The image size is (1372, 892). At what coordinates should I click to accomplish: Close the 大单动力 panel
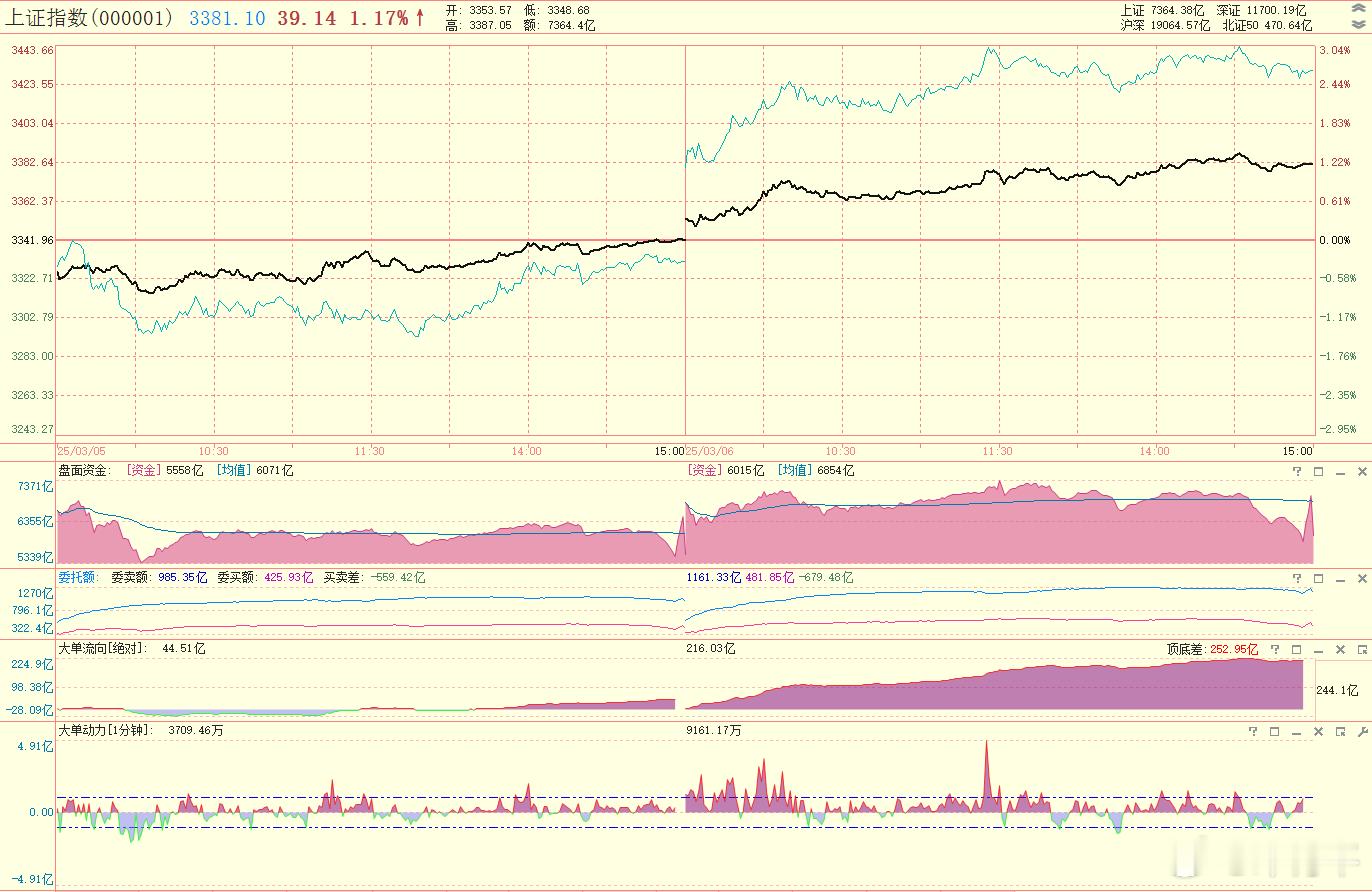(1318, 731)
